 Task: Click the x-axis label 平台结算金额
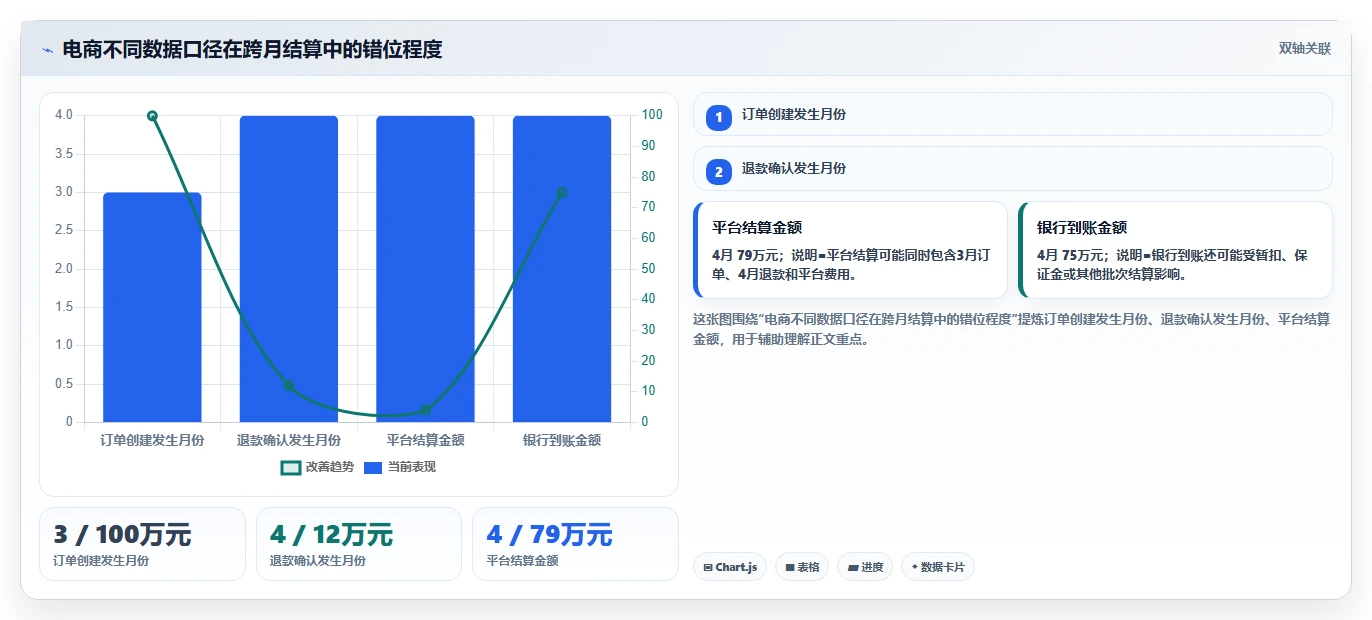click(x=425, y=440)
